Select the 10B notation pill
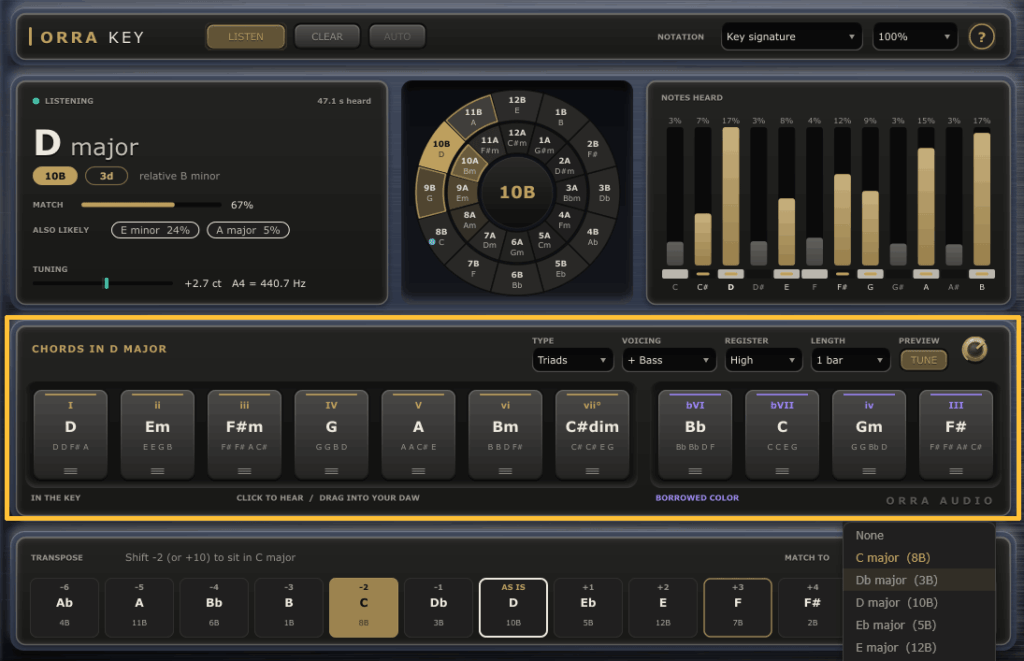 coord(55,176)
